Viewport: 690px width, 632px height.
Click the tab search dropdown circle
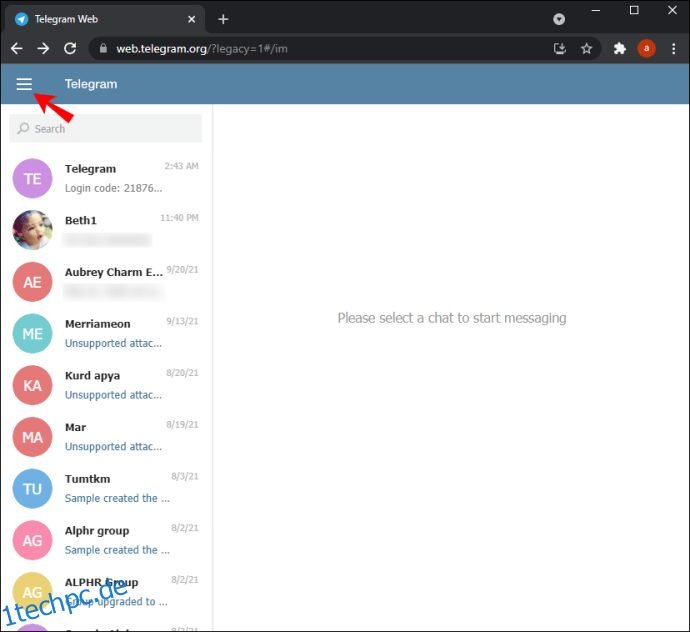point(559,19)
